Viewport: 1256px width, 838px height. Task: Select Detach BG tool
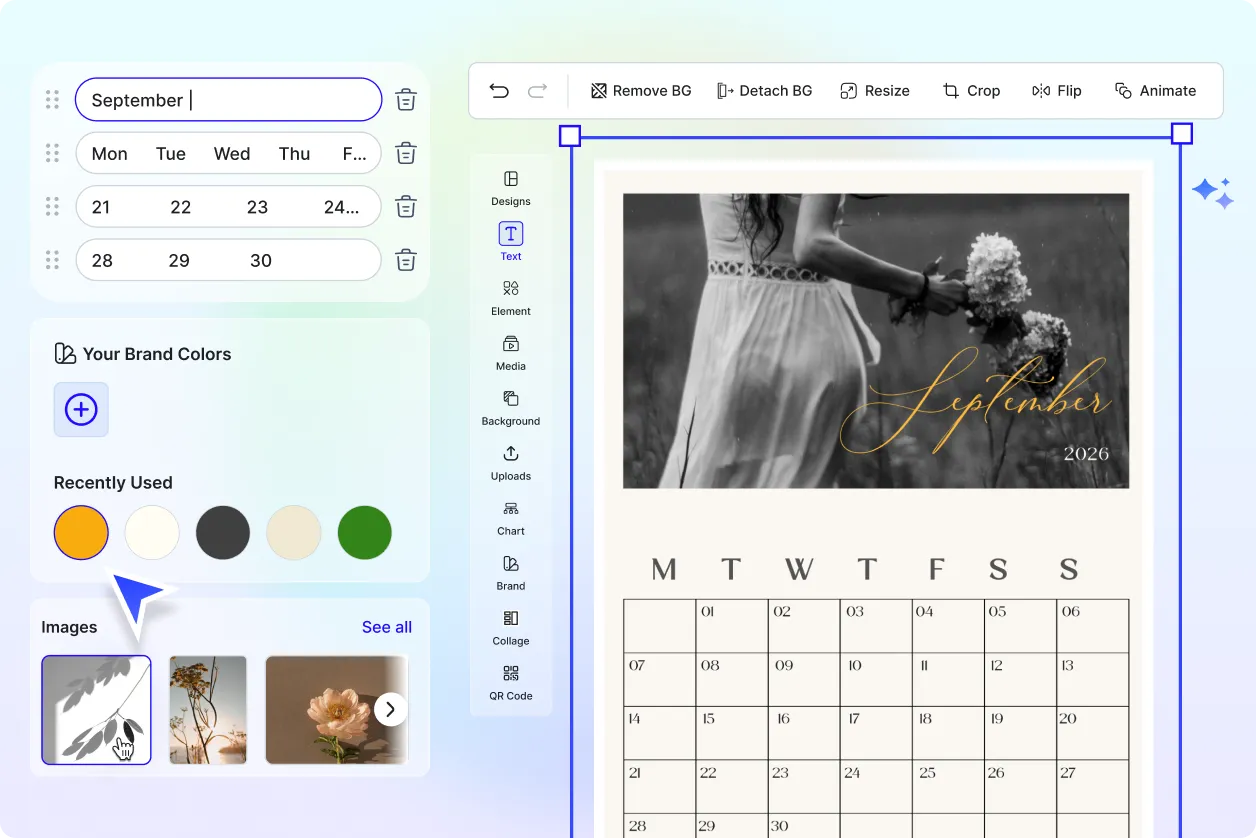[765, 91]
